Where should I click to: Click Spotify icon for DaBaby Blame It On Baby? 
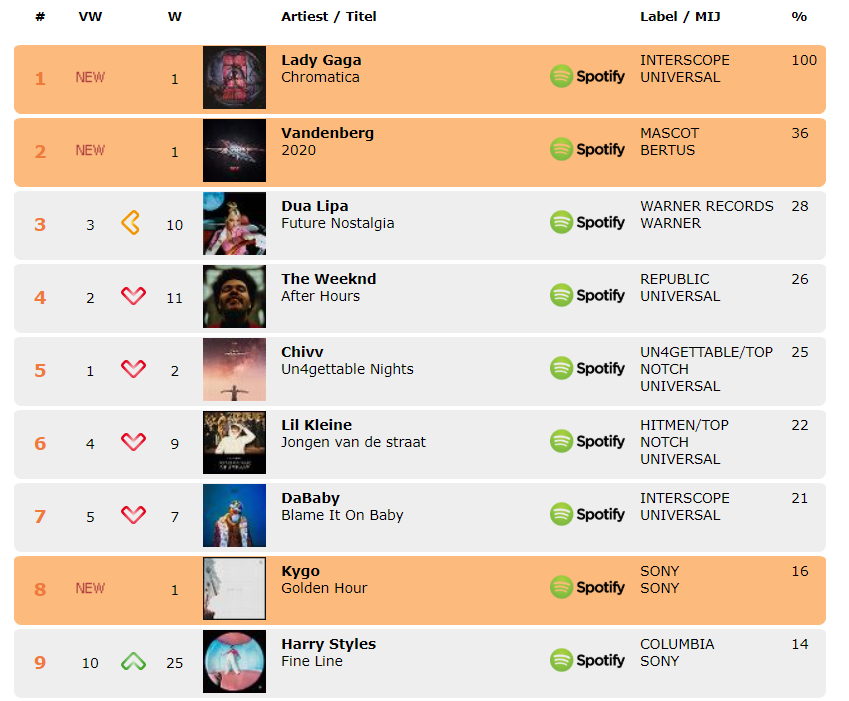pos(587,515)
